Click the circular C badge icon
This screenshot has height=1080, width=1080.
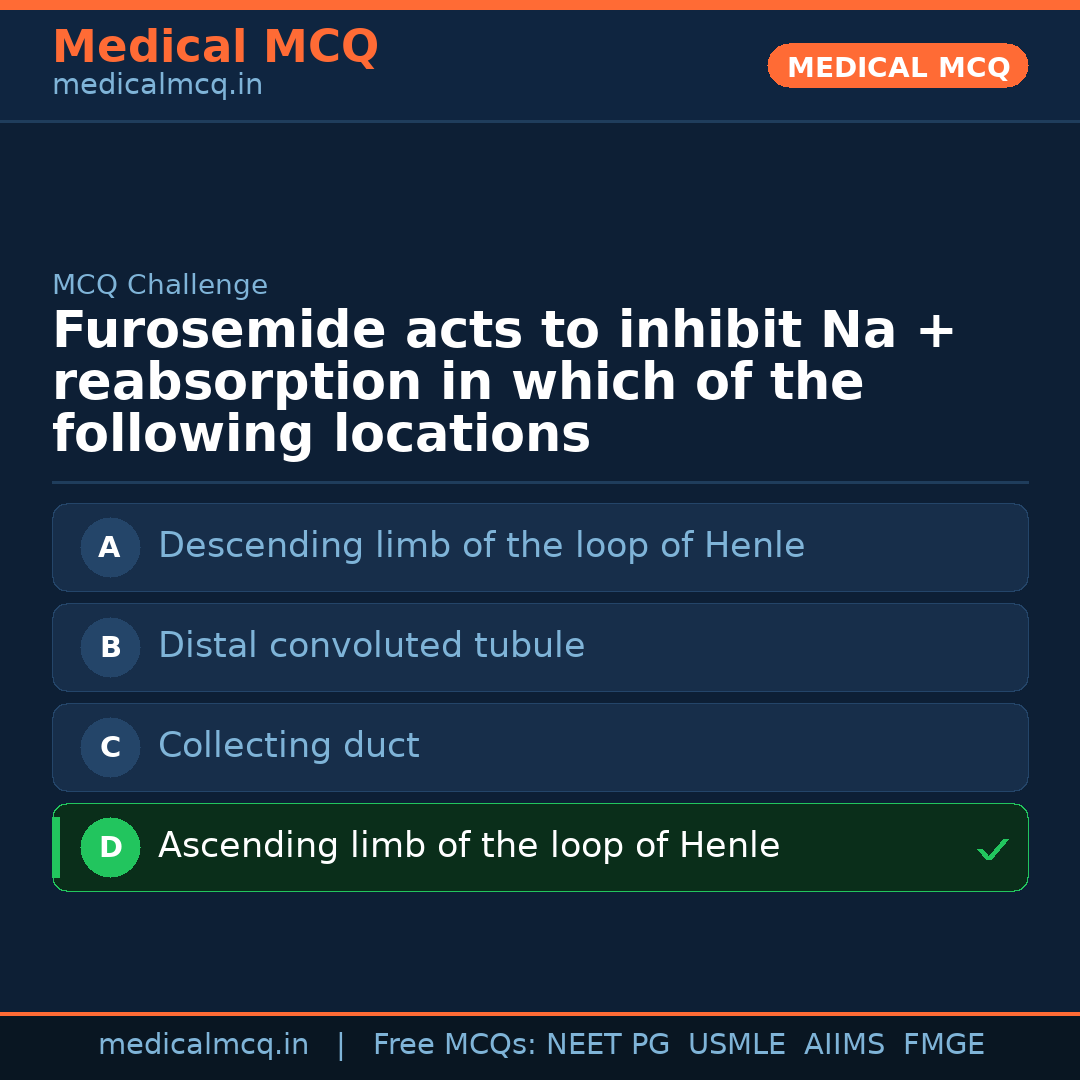point(110,747)
